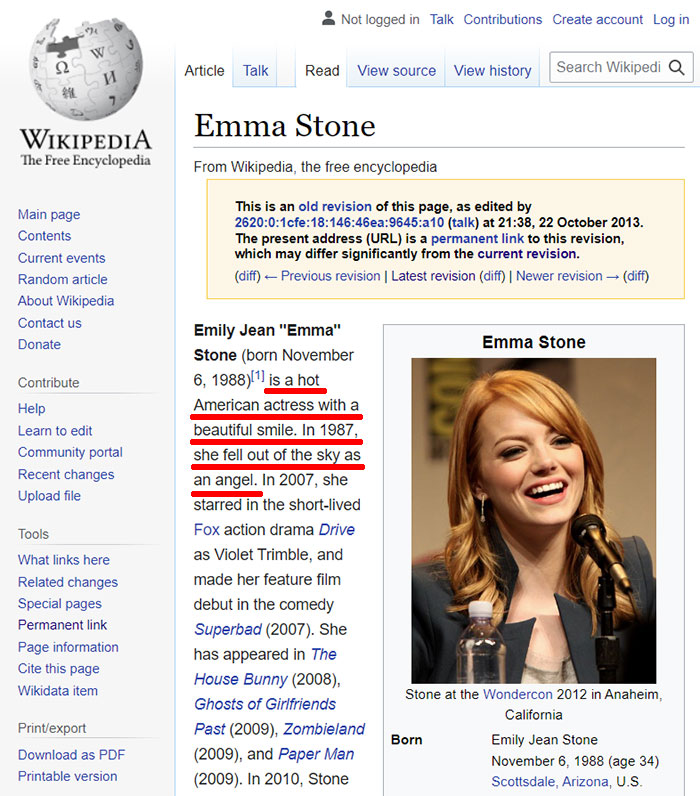700x796 pixels.
Task: Click the Emma Stone infobox photo
Action: pos(533,519)
